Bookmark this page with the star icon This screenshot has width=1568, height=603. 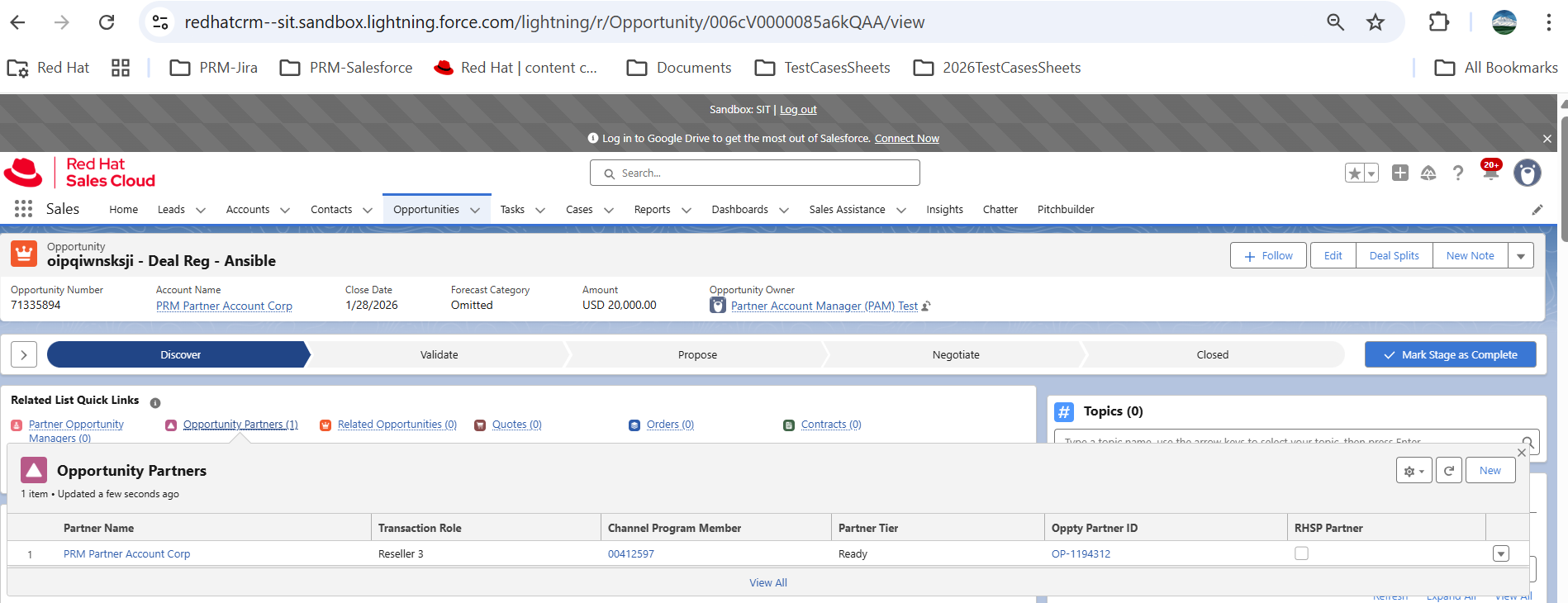(1376, 22)
